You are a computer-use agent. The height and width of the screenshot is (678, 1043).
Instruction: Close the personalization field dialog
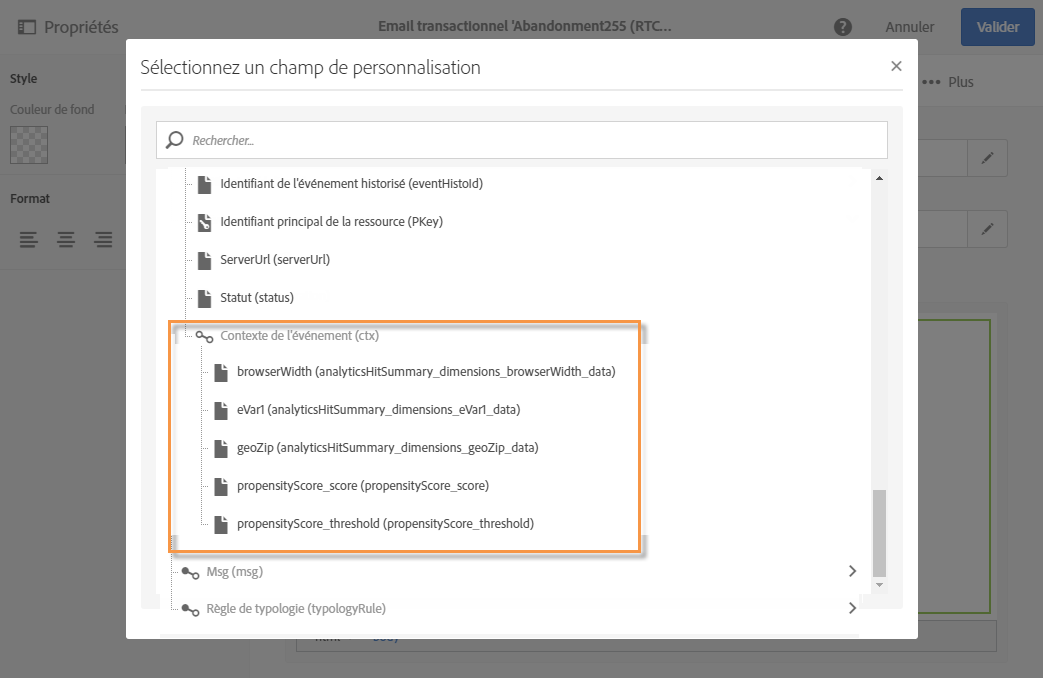click(x=896, y=66)
